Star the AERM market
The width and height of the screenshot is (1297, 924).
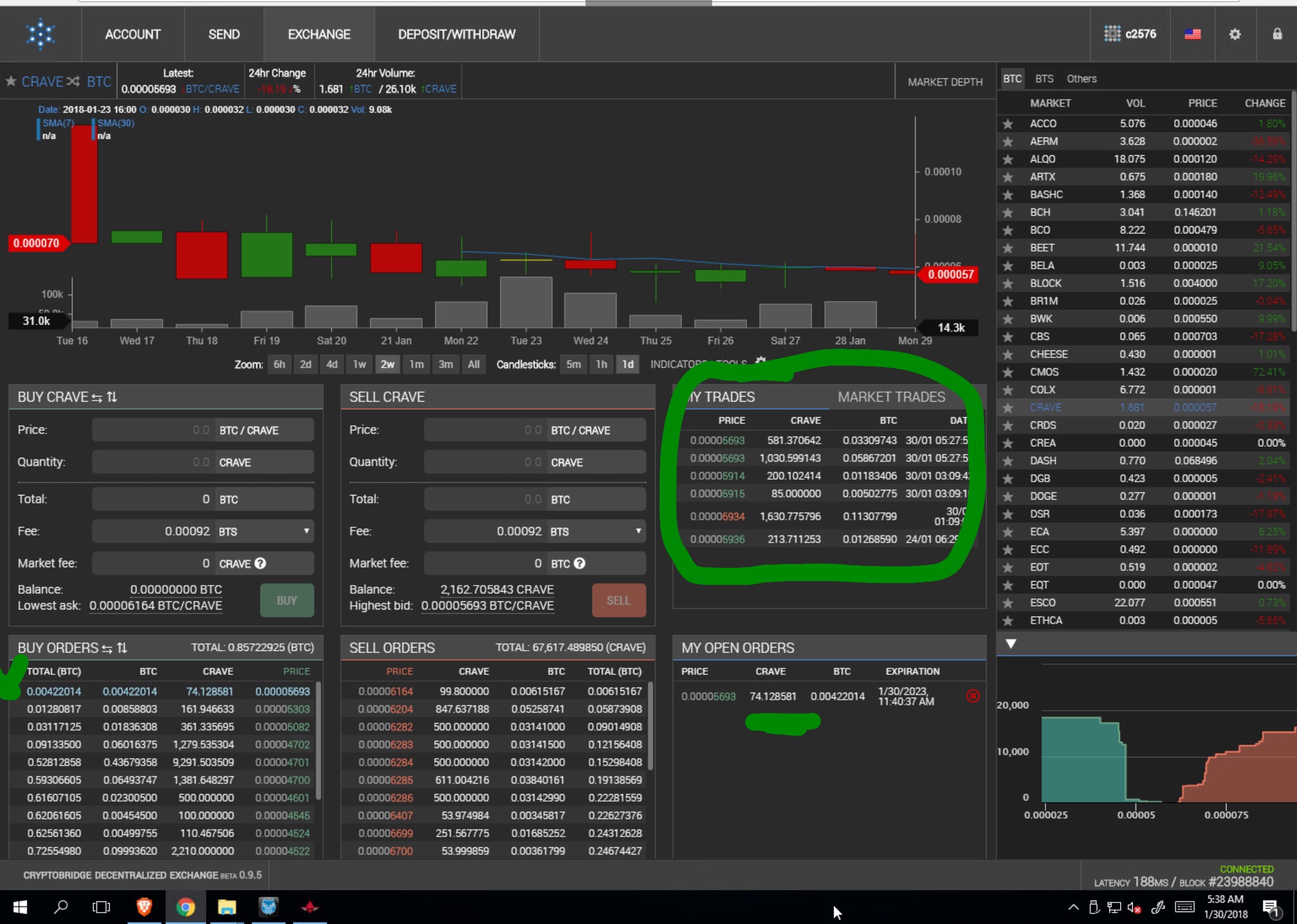[x=1007, y=142]
